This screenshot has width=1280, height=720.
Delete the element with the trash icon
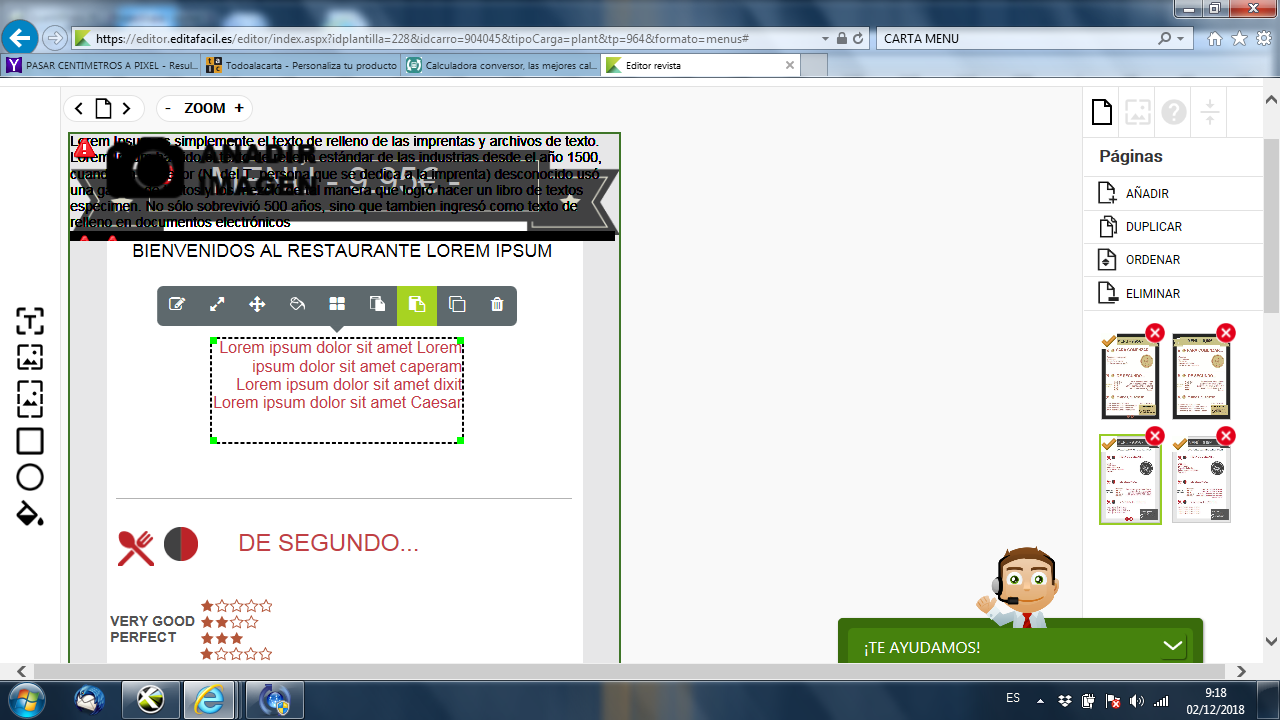[497, 305]
